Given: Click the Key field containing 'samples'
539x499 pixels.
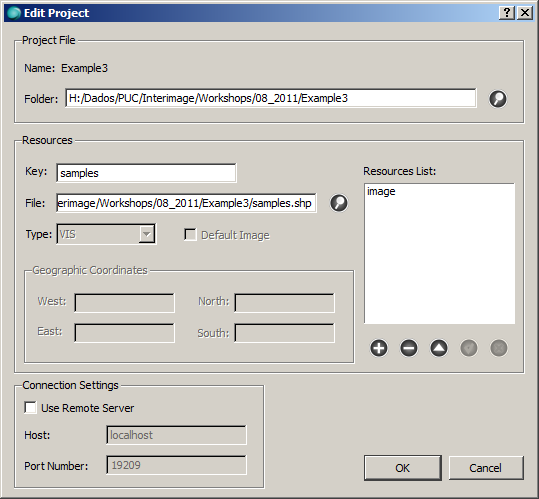Looking at the screenshot, I should (x=146, y=173).
